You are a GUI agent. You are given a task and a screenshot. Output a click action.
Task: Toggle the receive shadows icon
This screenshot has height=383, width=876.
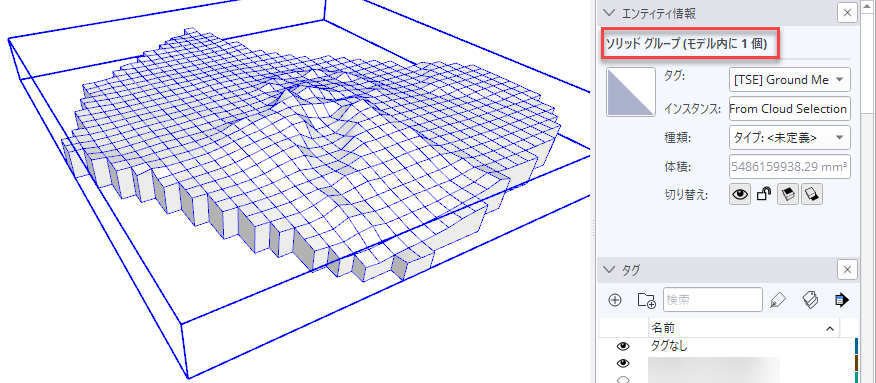tap(788, 195)
